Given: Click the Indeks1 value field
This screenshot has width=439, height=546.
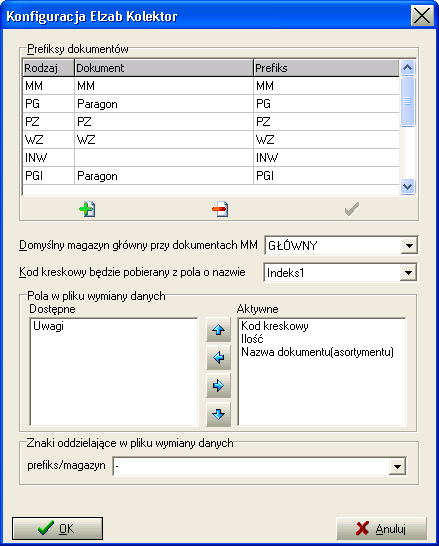Looking at the screenshot, I should point(332,273).
